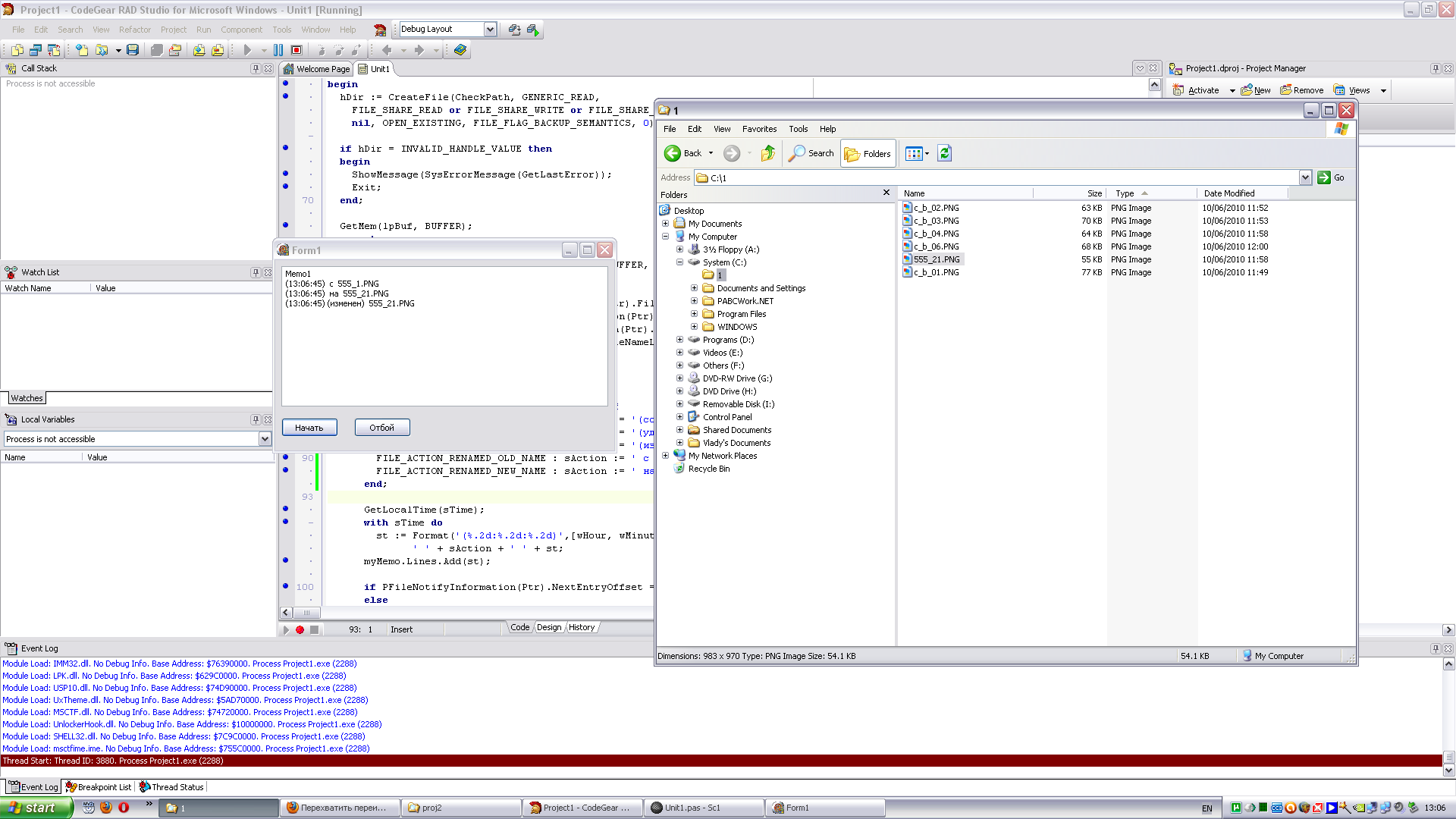Open the Favorites menu in Explorer
This screenshot has height=819, width=1456.
tap(759, 129)
